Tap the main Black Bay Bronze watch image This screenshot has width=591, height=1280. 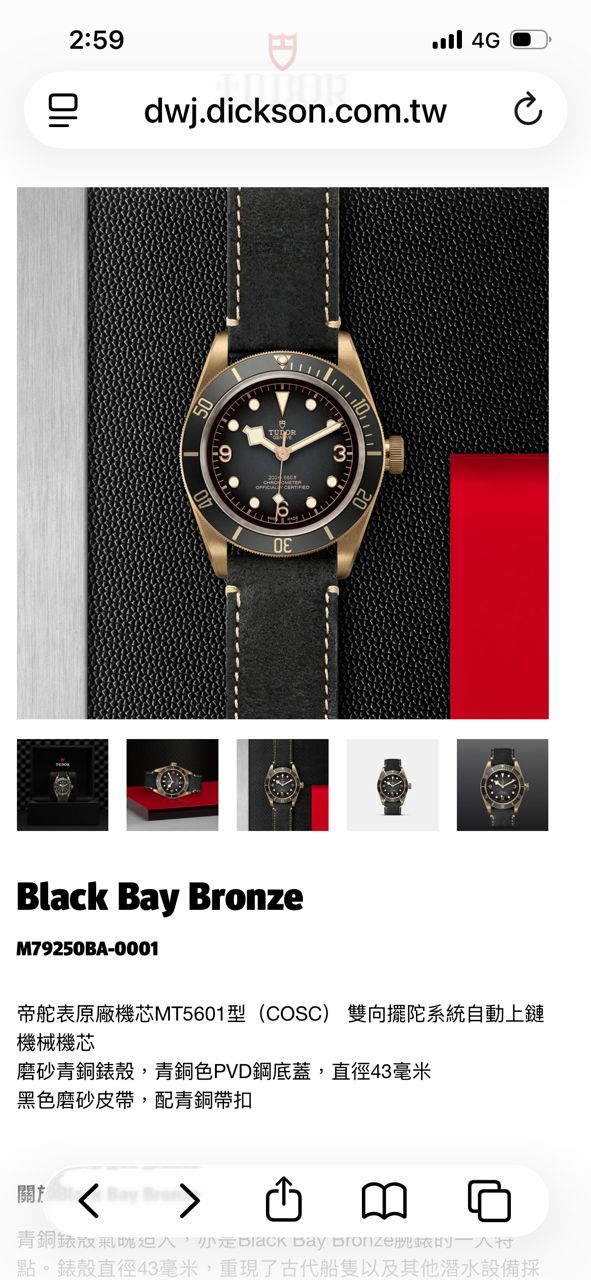coord(283,453)
